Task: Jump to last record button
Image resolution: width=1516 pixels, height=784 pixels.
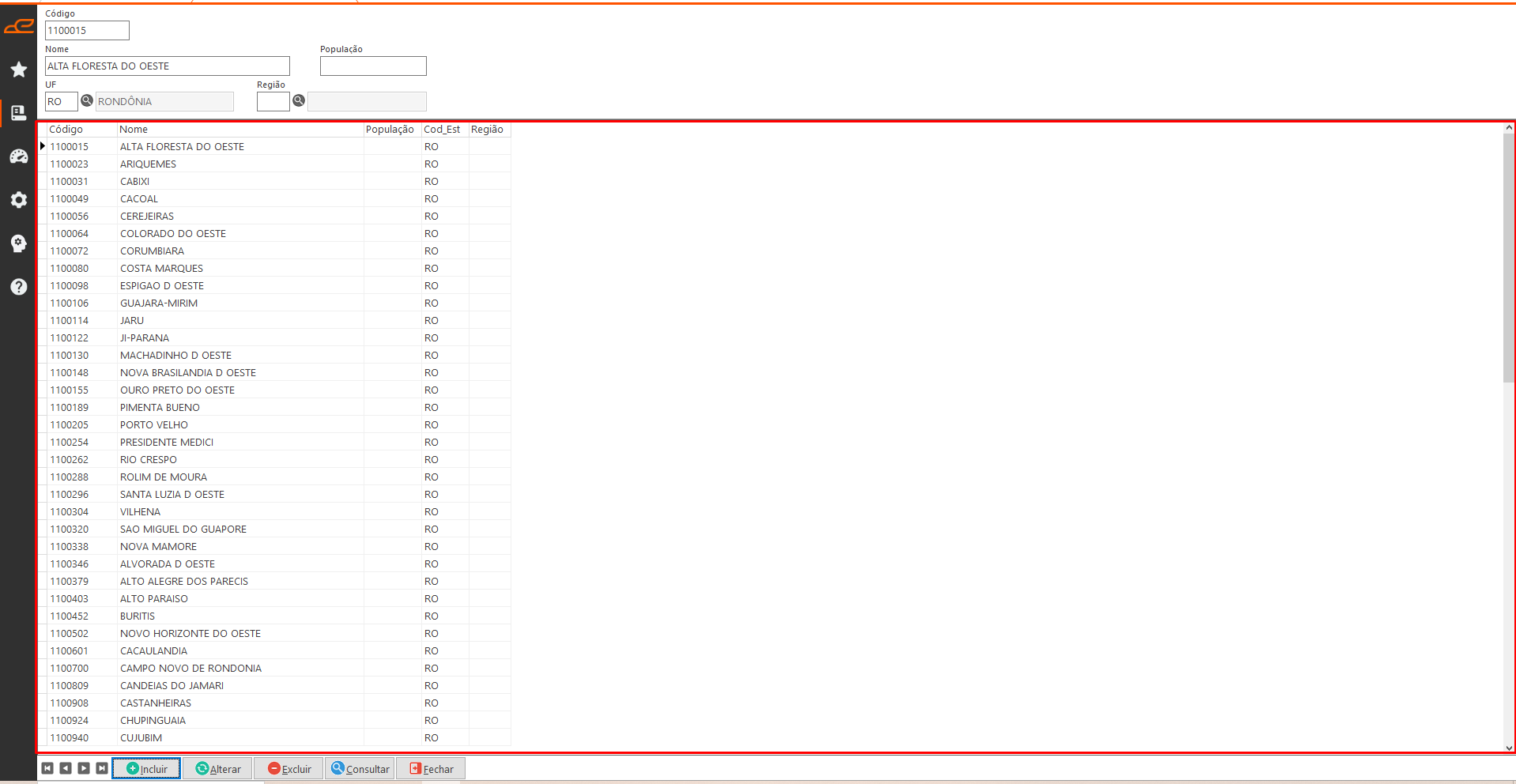Action: [x=102, y=768]
